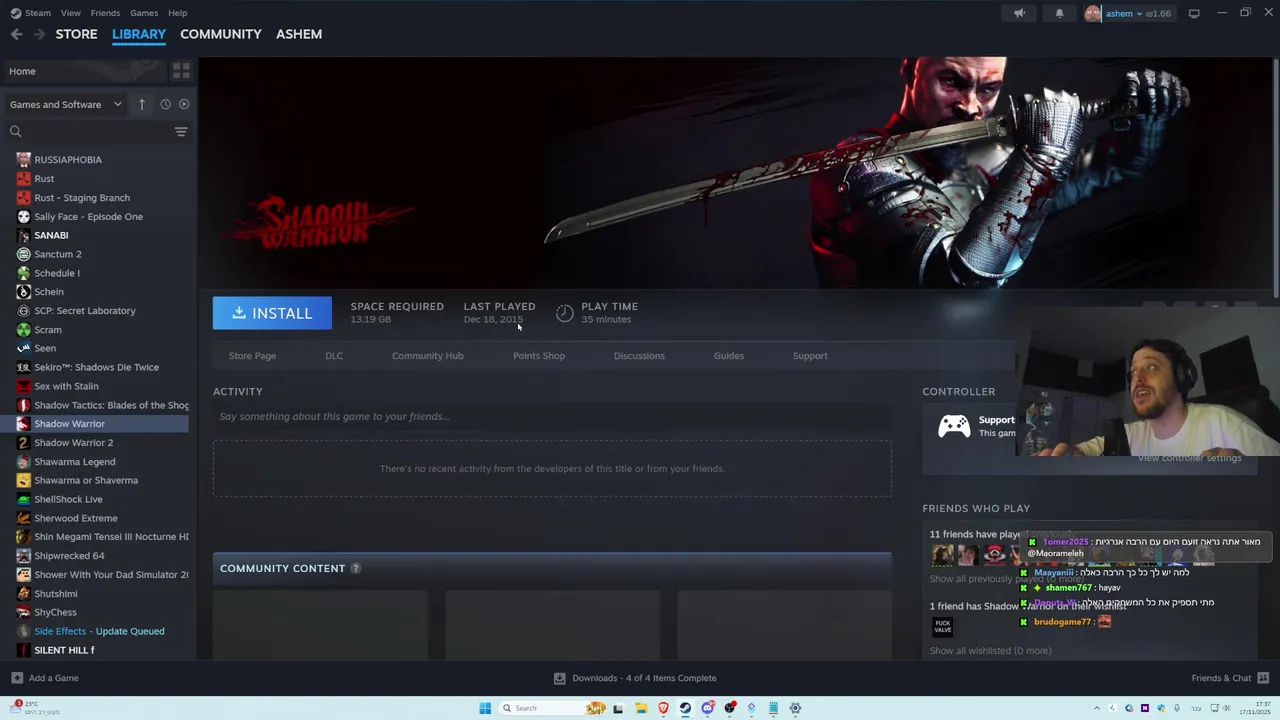Click Add a Game text
This screenshot has width=1280, height=720.
(54, 678)
